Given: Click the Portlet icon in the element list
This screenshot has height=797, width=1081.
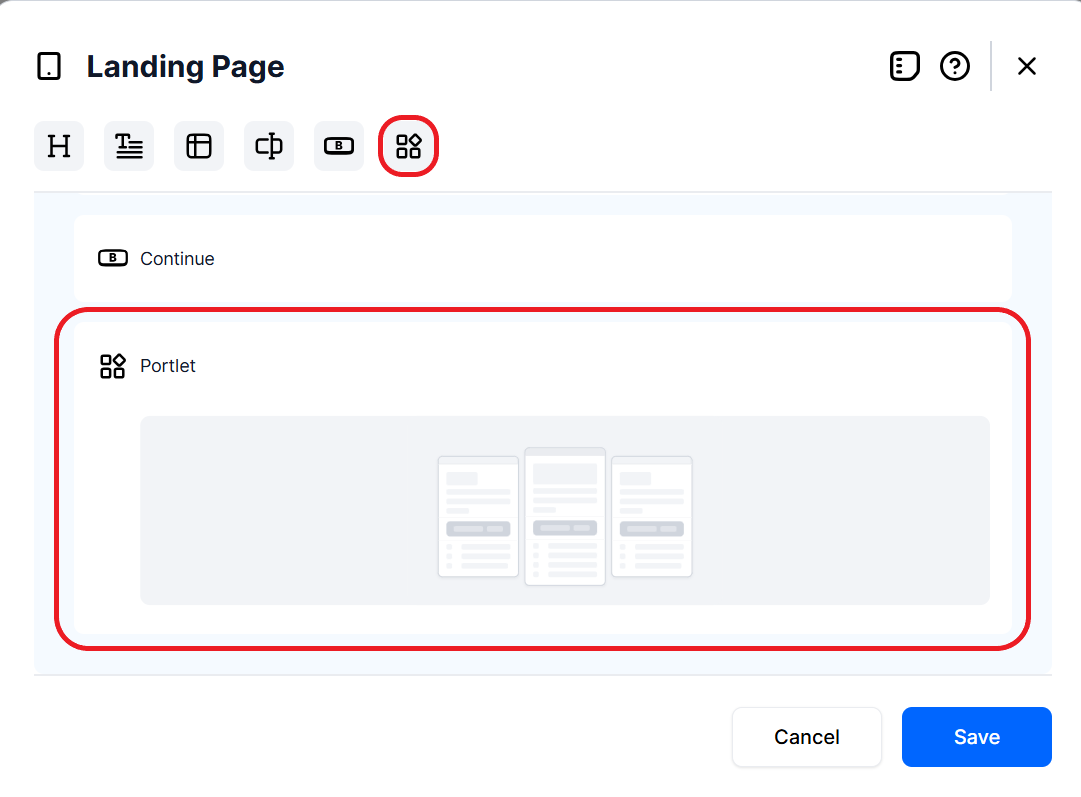Looking at the screenshot, I should tap(113, 366).
